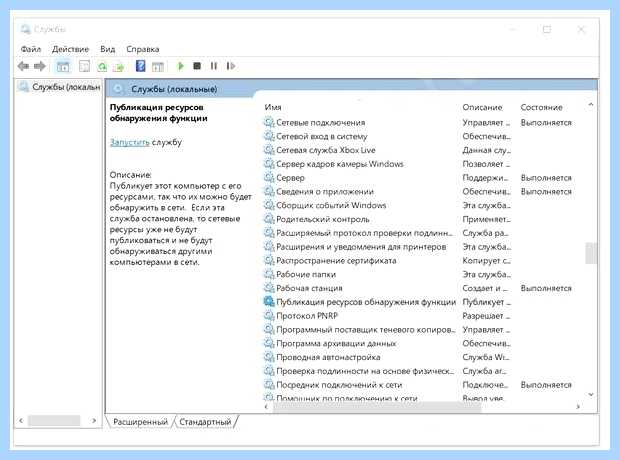Image resolution: width=620 pixels, height=460 pixels.
Task: Click Разрешает description of Протокол PNRP
Action: coord(486,316)
